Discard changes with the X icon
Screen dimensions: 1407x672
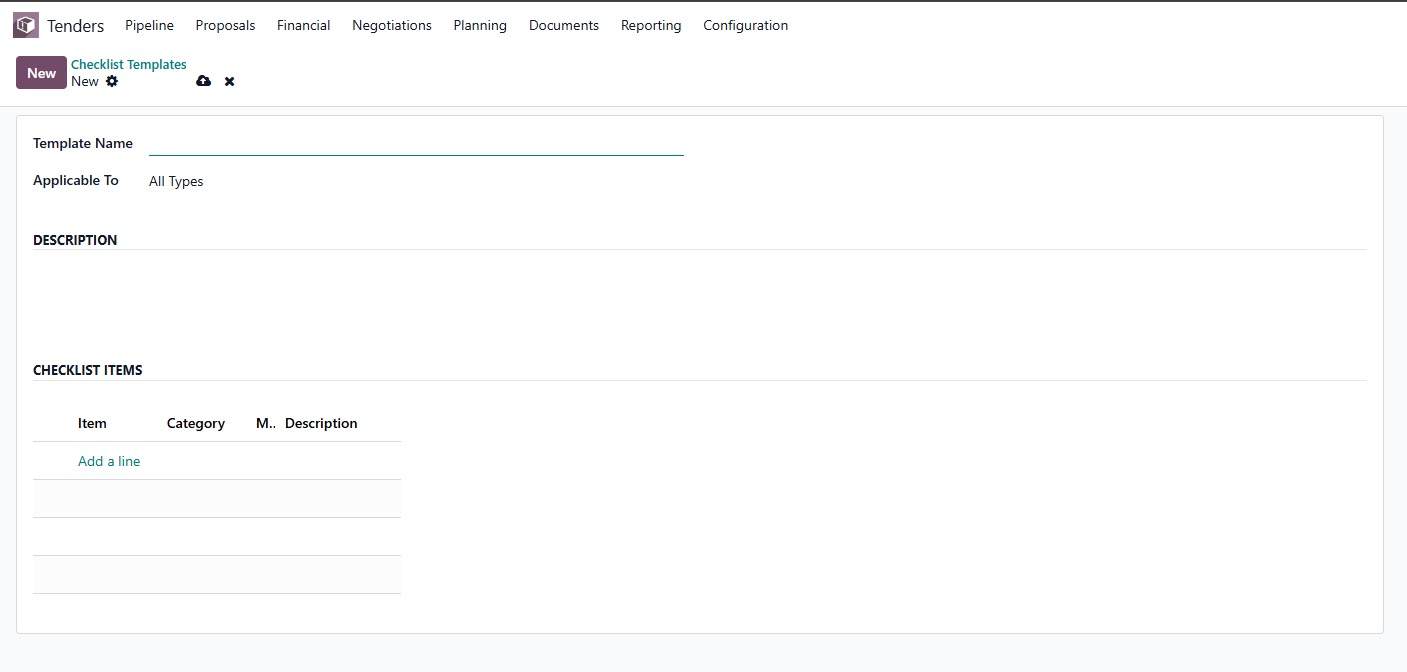(x=229, y=81)
